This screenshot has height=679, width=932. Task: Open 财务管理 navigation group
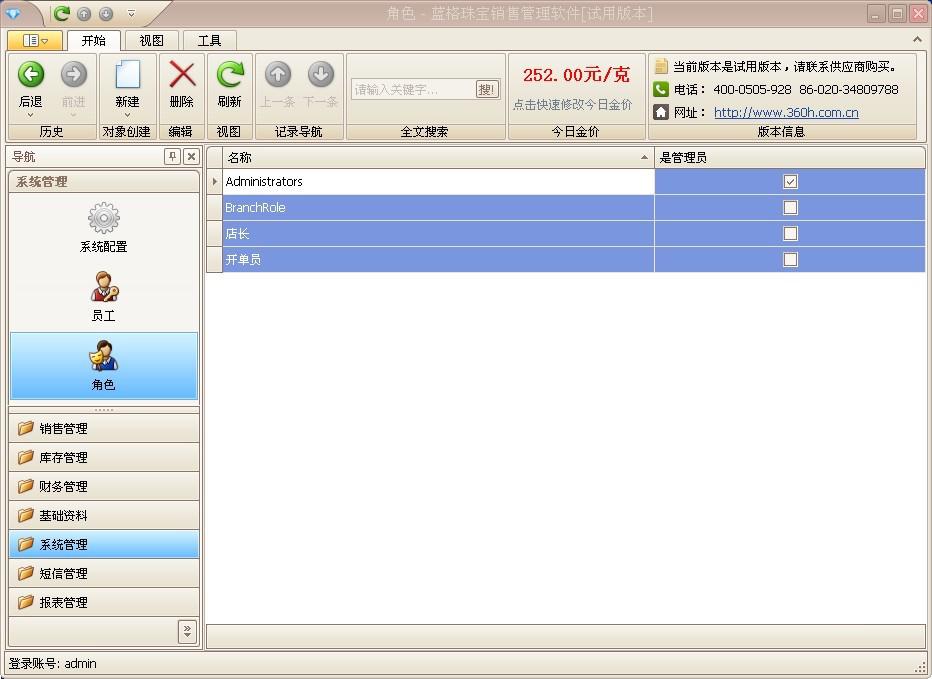point(104,486)
